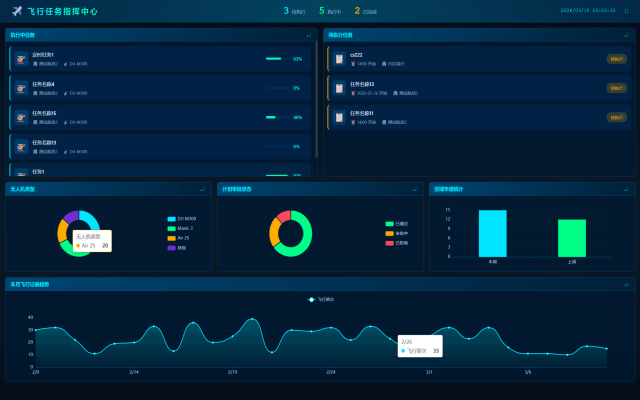This screenshot has width=640, height=400.
Task: Toggle 飞行架次 series legend in trend chart
Action: (321, 300)
